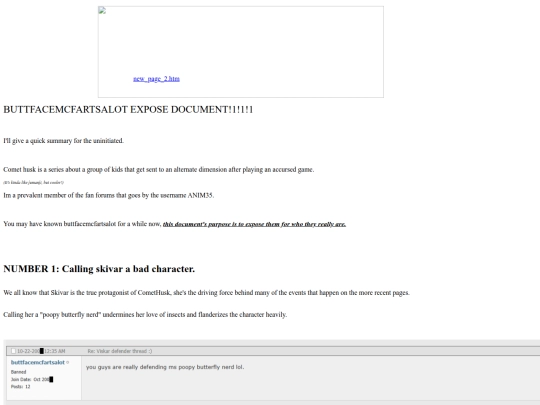Click the Re: Viskar defender thread title
The height and width of the screenshot is (405, 540).
[x=120, y=351]
